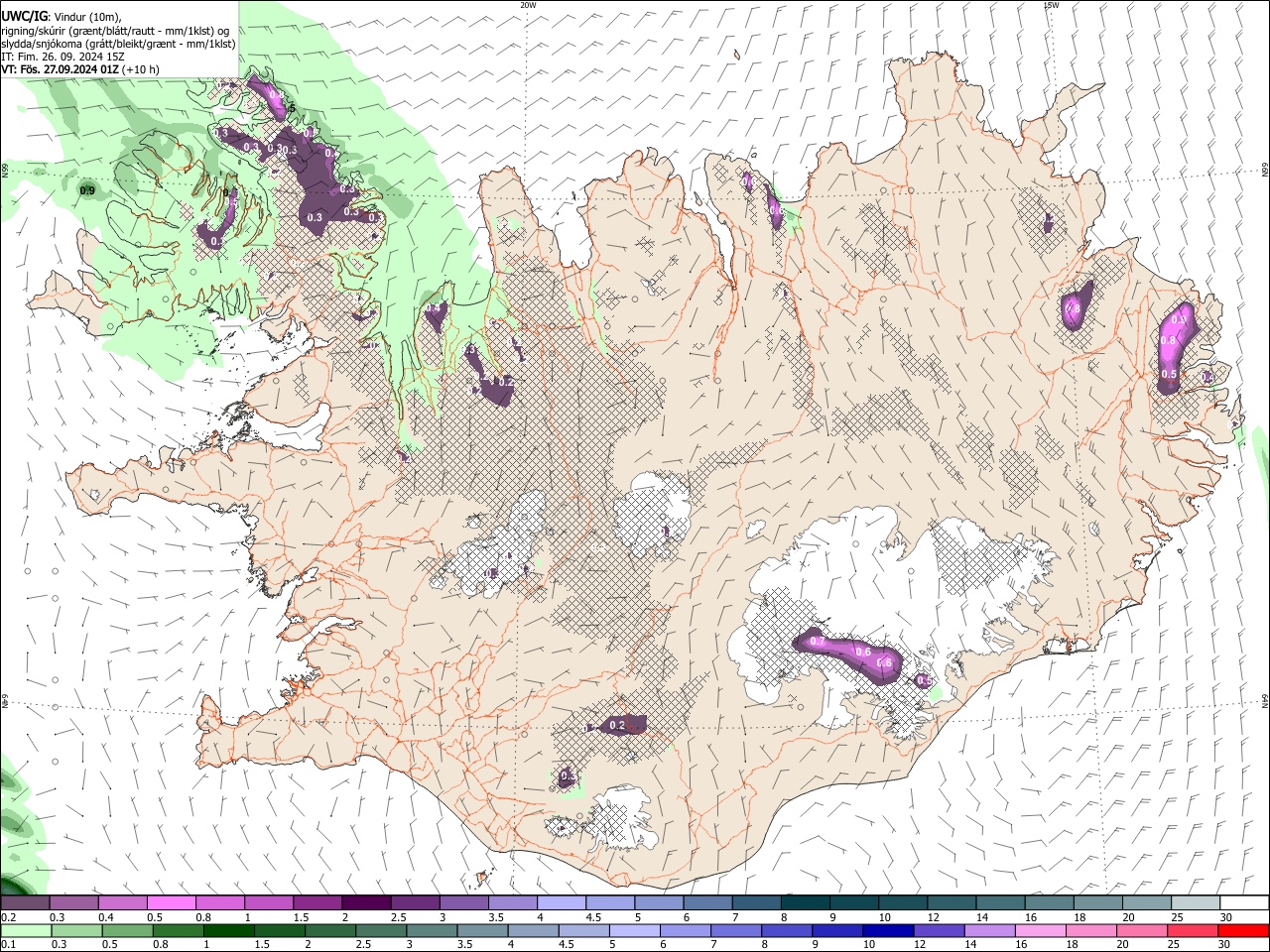Click the '0.4' upper legend label
The width and height of the screenshot is (1270, 952).
(x=105, y=917)
